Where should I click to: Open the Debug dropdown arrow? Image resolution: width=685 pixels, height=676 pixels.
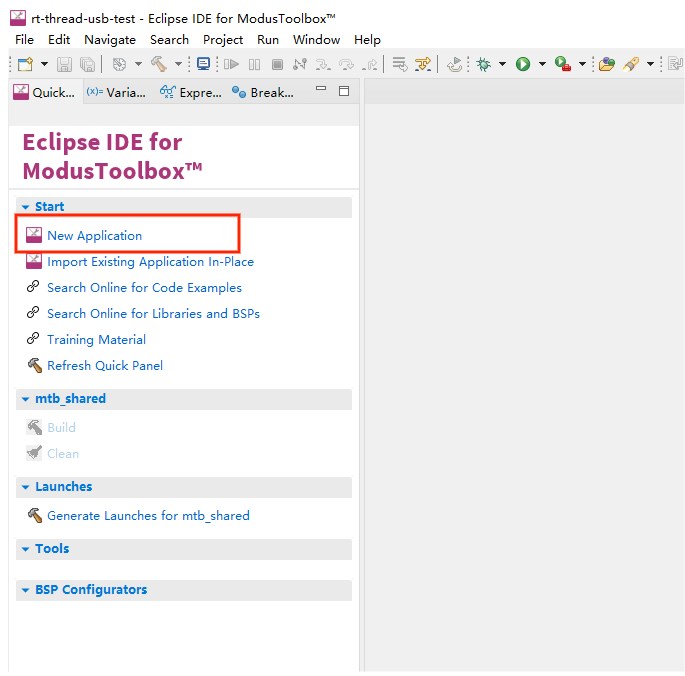coord(502,64)
